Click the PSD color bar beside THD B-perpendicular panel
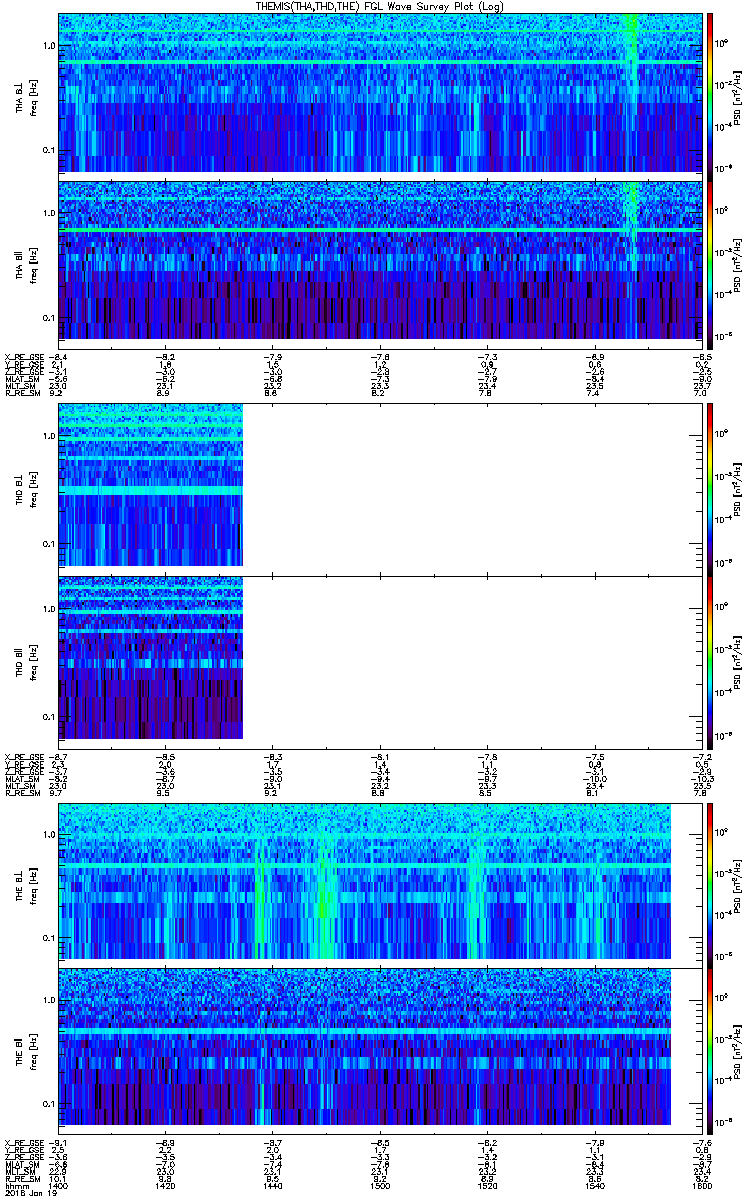 pyautogui.click(x=710, y=489)
